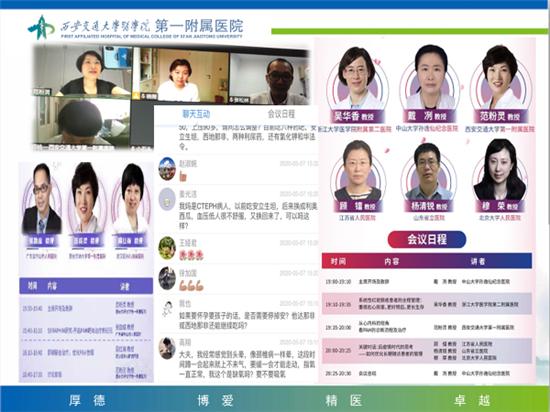Click the red-blue 会议日程 pill button

pyautogui.click(x=427, y=239)
